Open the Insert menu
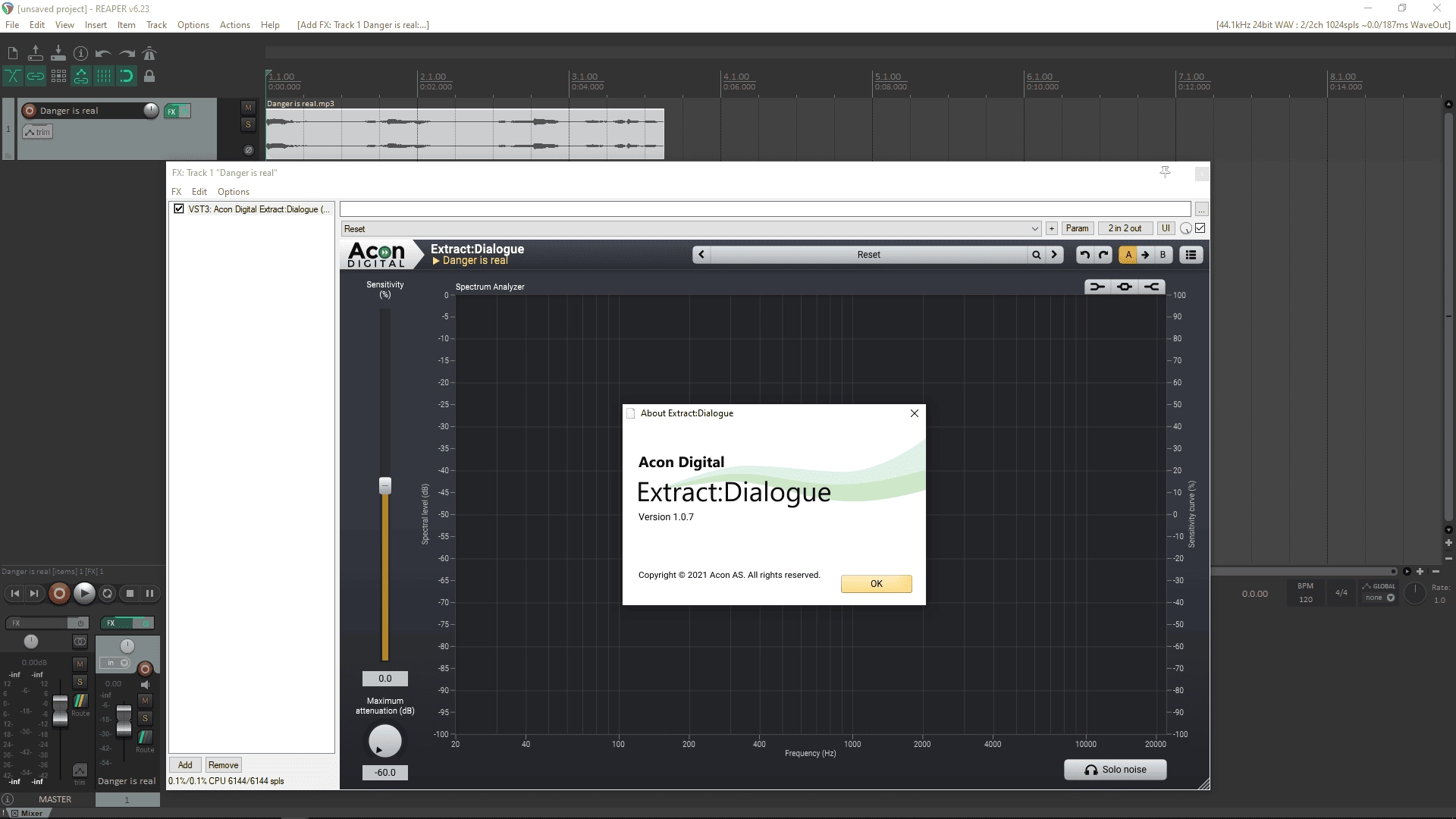1456x819 pixels. [96, 25]
